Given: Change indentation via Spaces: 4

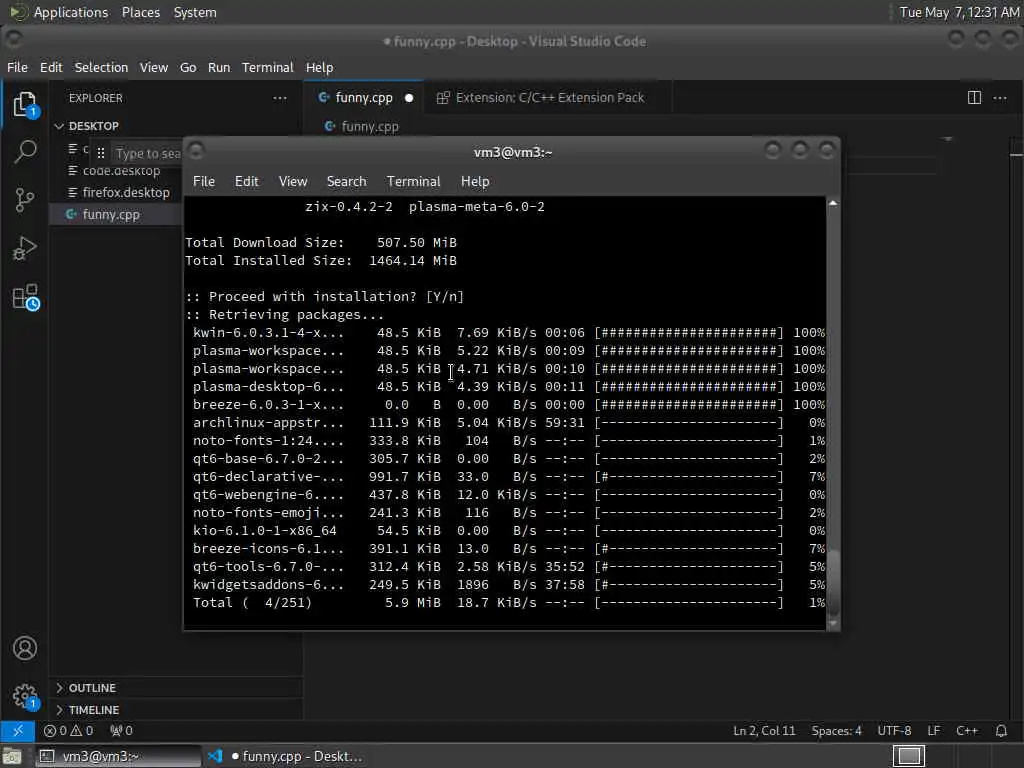Looking at the screenshot, I should 836,731.
